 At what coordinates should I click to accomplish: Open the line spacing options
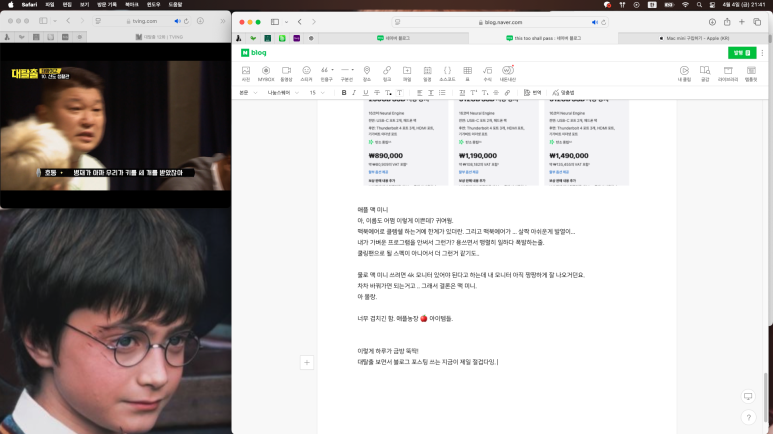coord(431,93)
